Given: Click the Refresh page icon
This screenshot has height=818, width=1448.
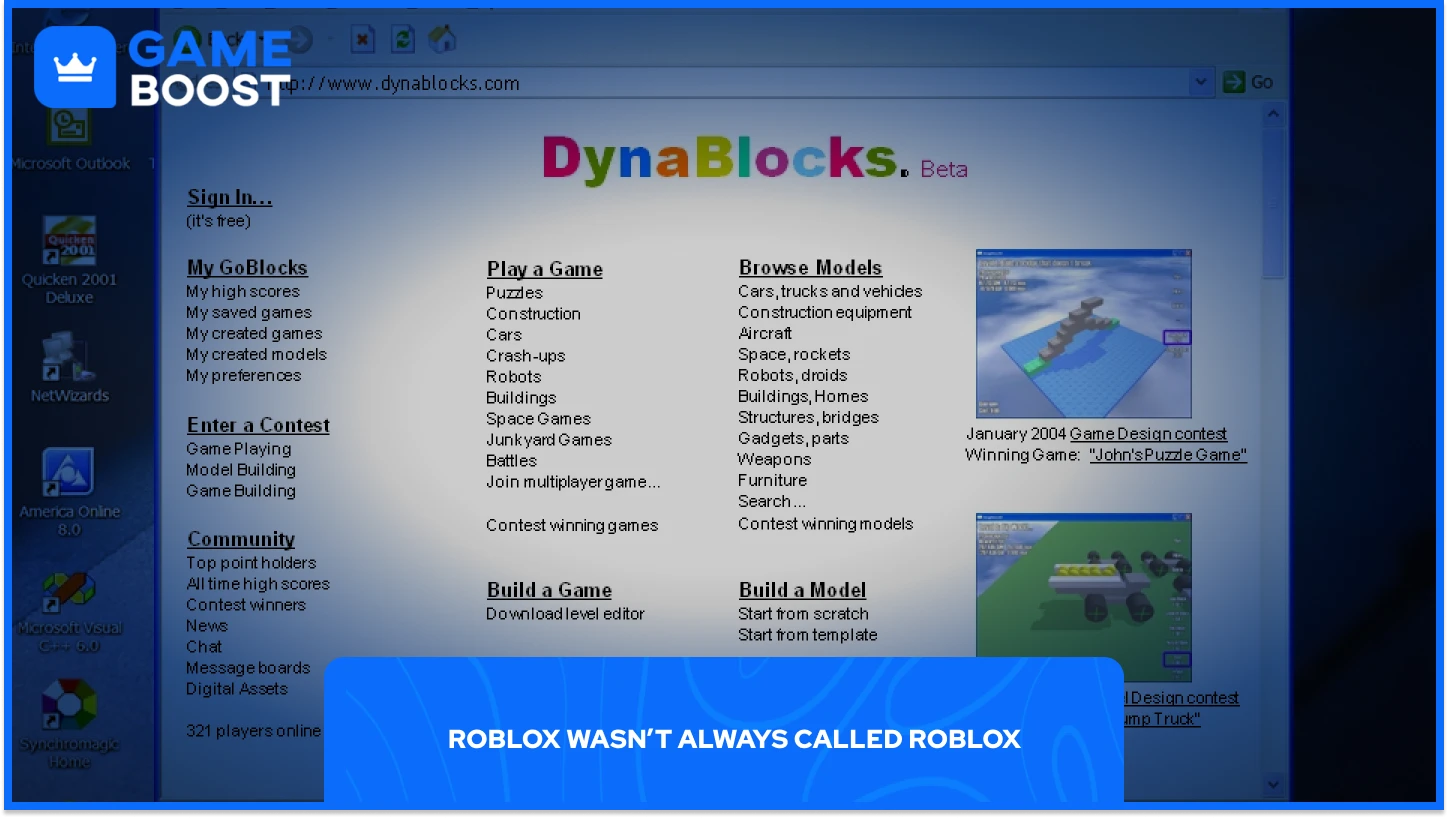Looking at the screenshot, I should pos(402,39).
